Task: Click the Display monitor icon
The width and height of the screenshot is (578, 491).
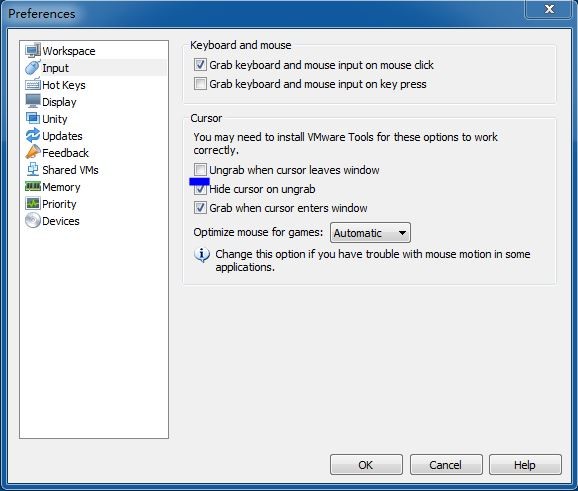Action: [33, 101]
